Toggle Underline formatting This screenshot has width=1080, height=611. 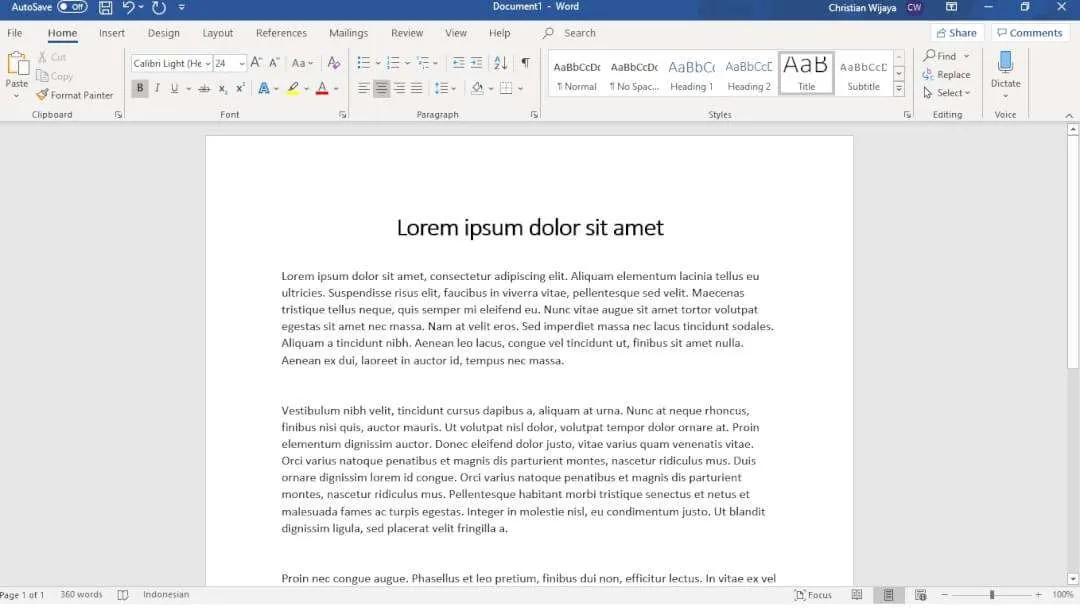[174, 88]
